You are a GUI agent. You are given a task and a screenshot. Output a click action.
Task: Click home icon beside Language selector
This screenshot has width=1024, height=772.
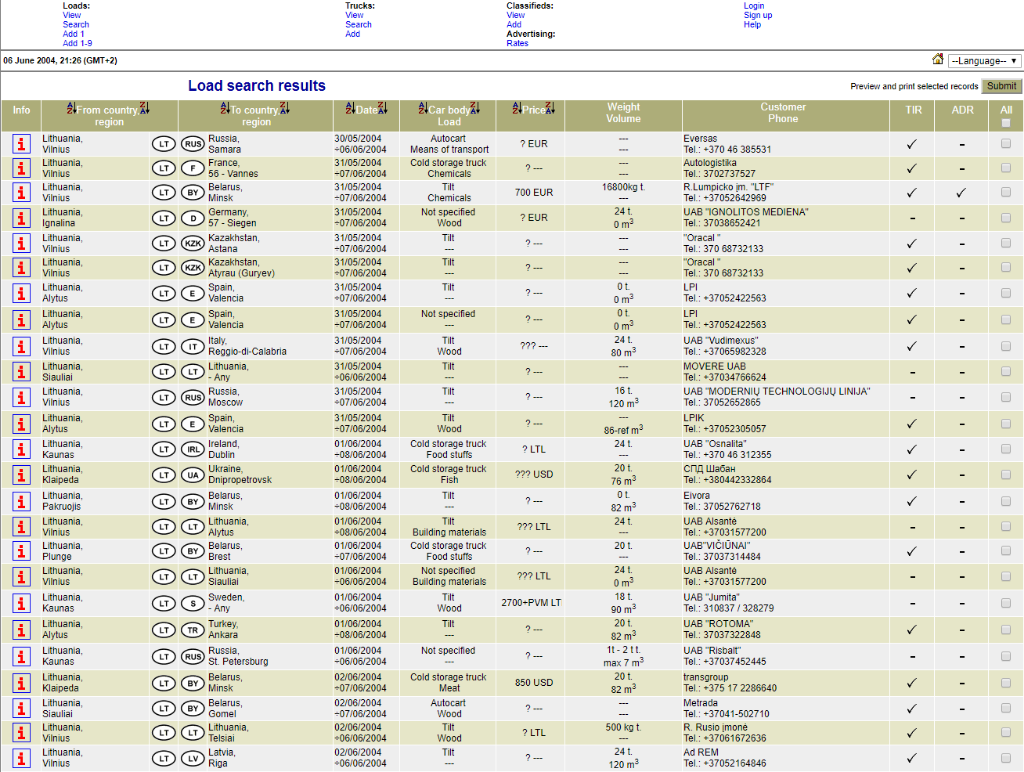(937, 59)
